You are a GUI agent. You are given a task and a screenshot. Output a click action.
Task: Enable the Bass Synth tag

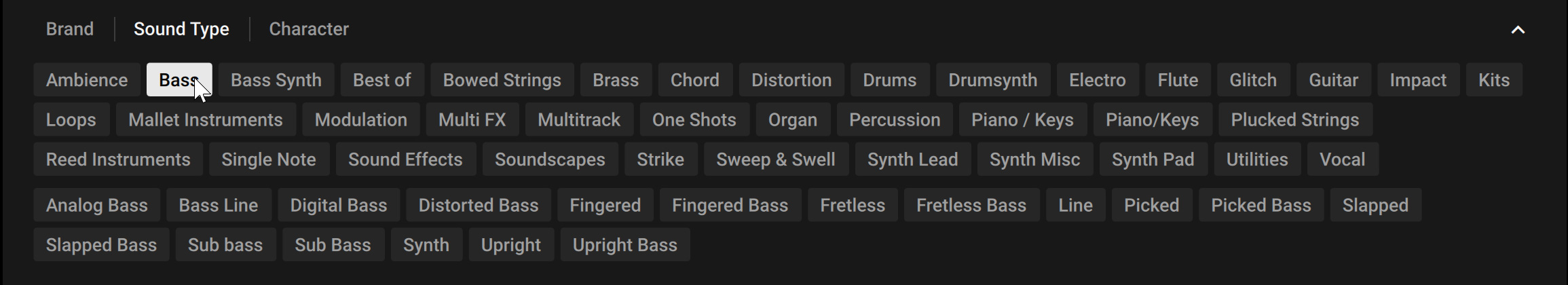coord(276,80)
